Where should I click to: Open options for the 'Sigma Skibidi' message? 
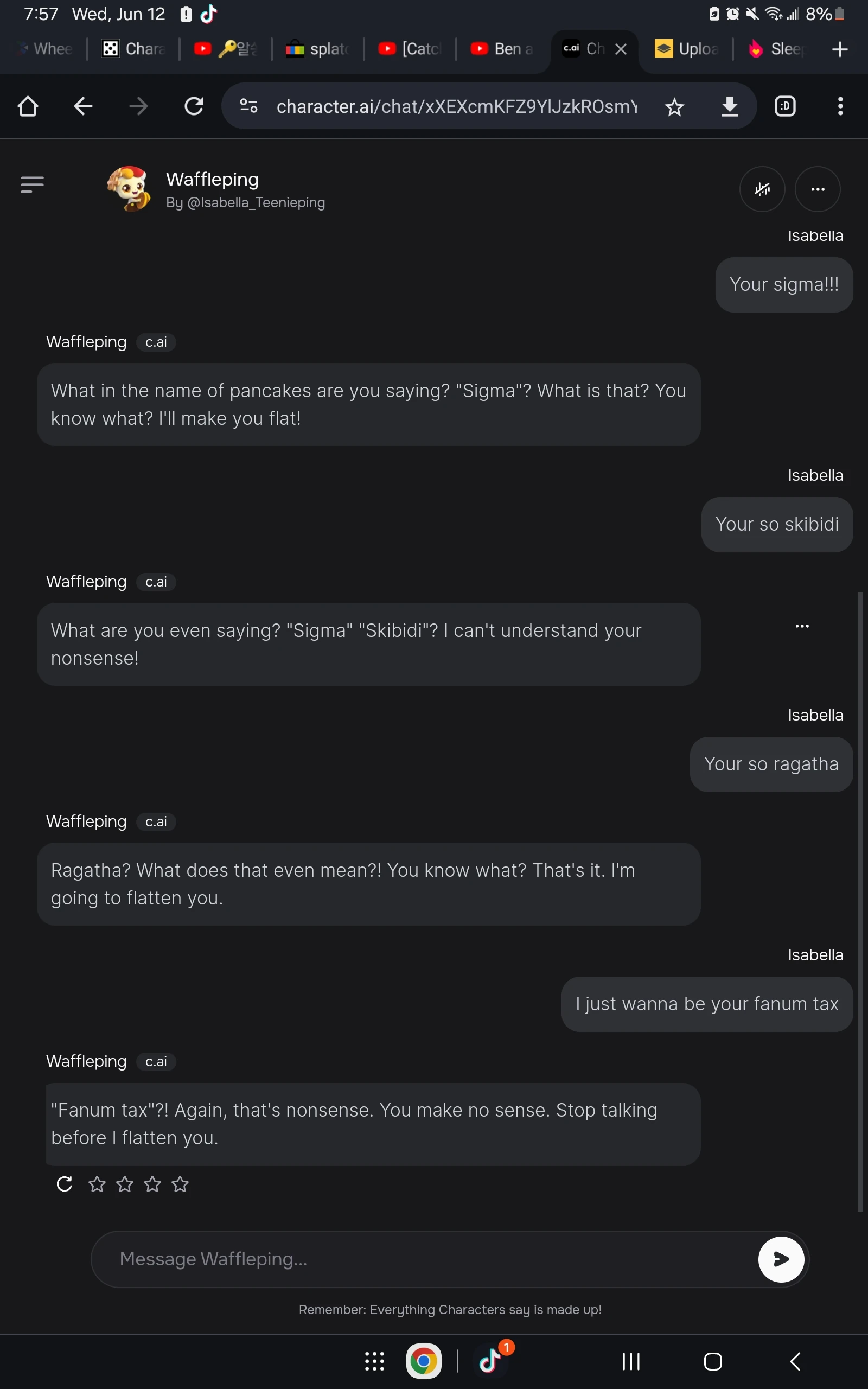802,626
